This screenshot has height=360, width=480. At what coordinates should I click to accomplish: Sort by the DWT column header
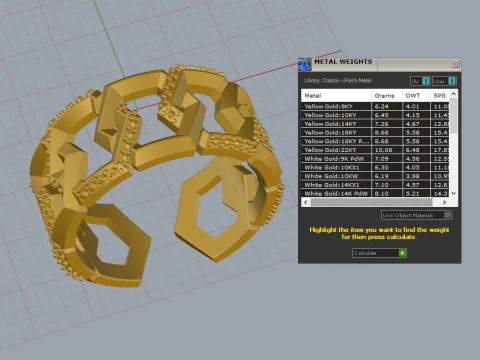pos(416,96)
